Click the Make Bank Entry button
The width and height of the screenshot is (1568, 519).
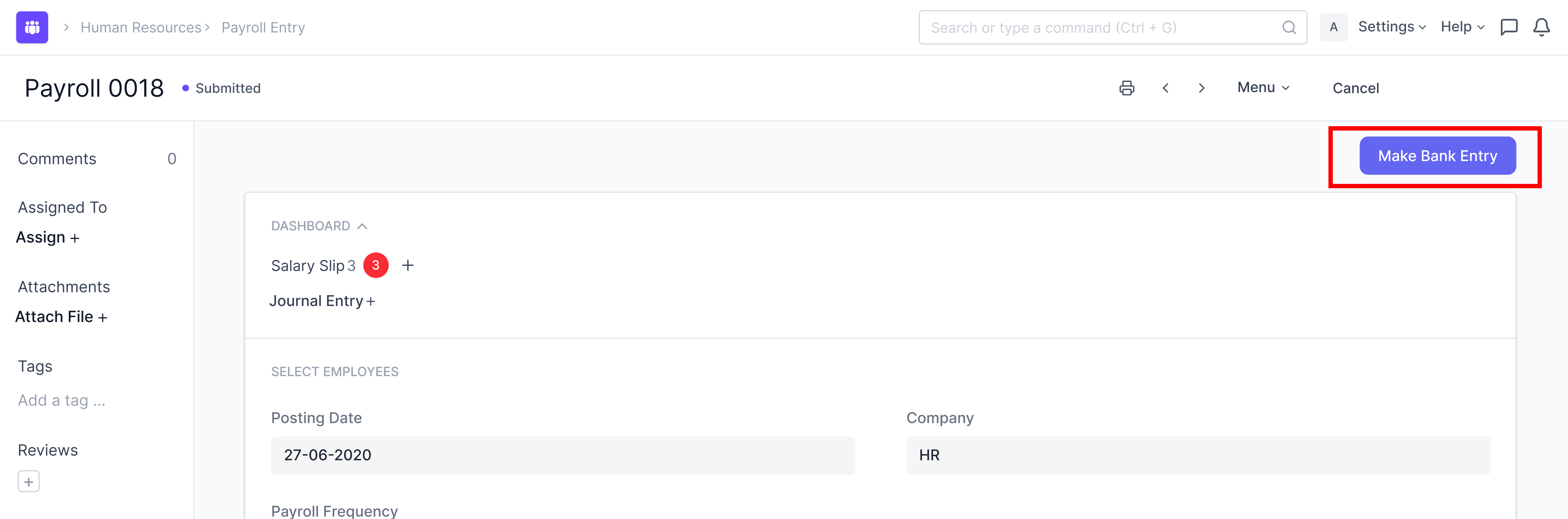click(1437, 156)
